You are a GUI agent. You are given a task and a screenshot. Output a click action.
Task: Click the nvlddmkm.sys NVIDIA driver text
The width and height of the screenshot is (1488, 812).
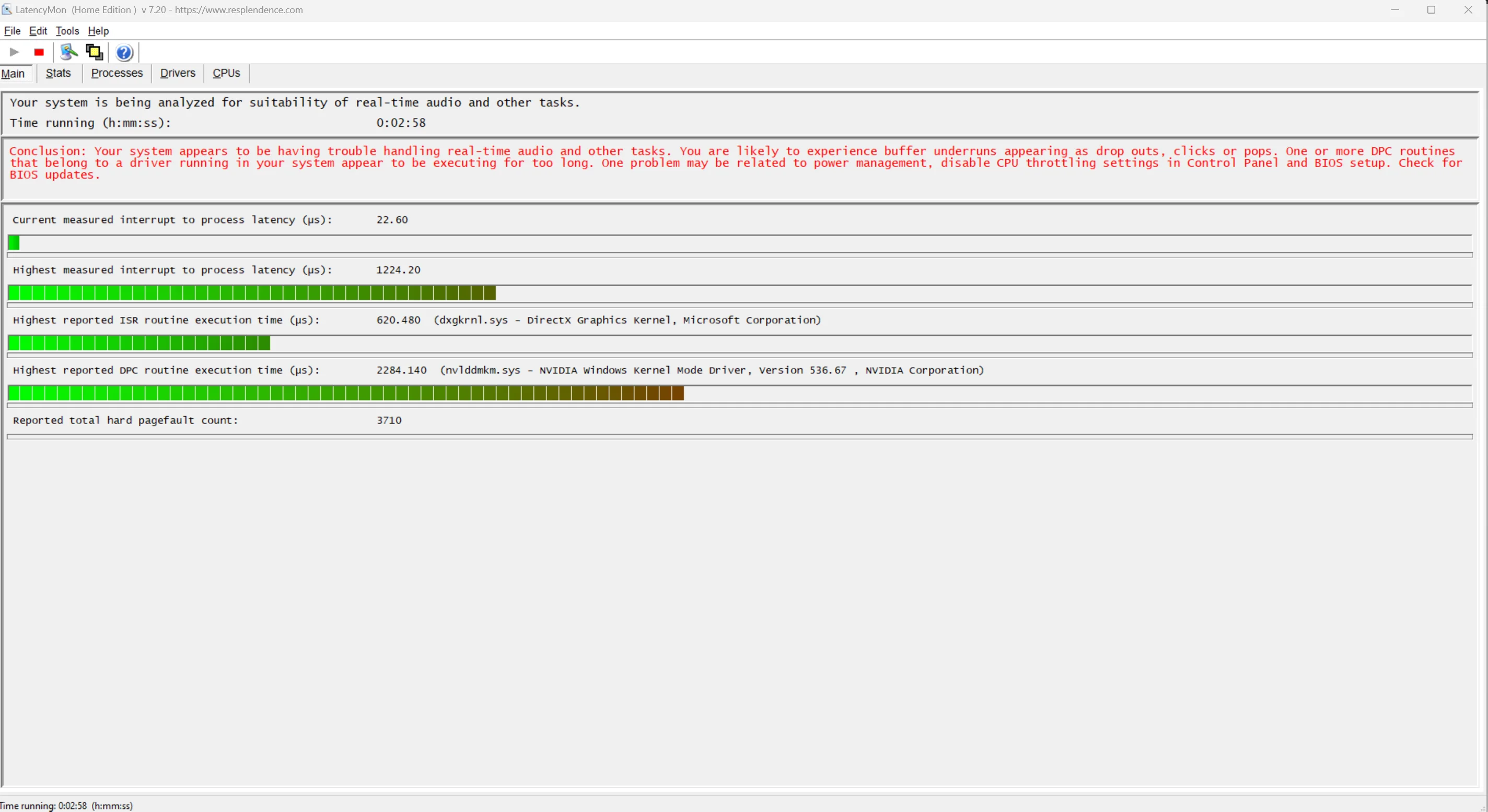coord(712,370)
